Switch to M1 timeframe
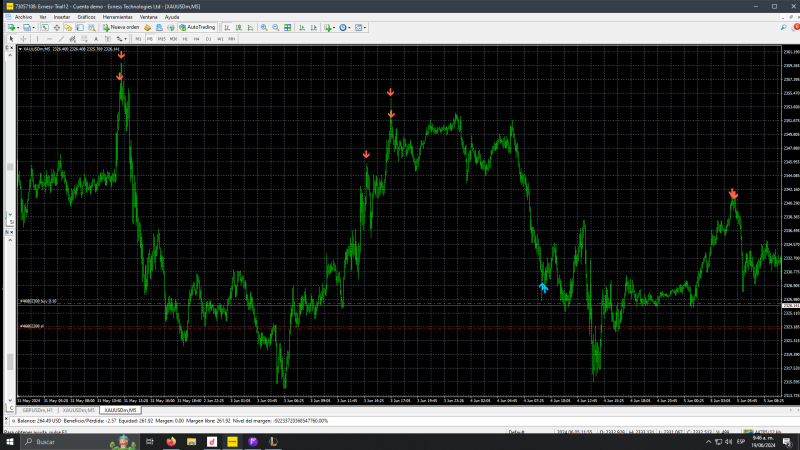This screenshot has height=450, width=800. (x=138, y=39)
